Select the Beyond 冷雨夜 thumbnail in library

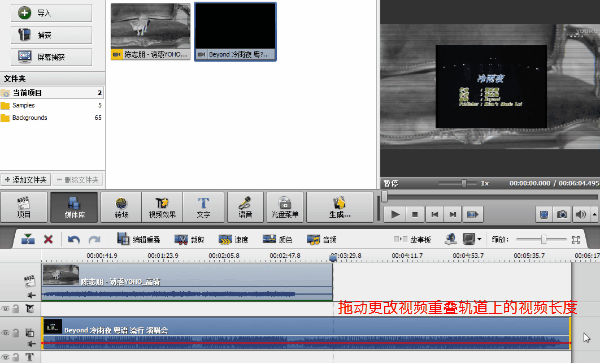(235, 31)
